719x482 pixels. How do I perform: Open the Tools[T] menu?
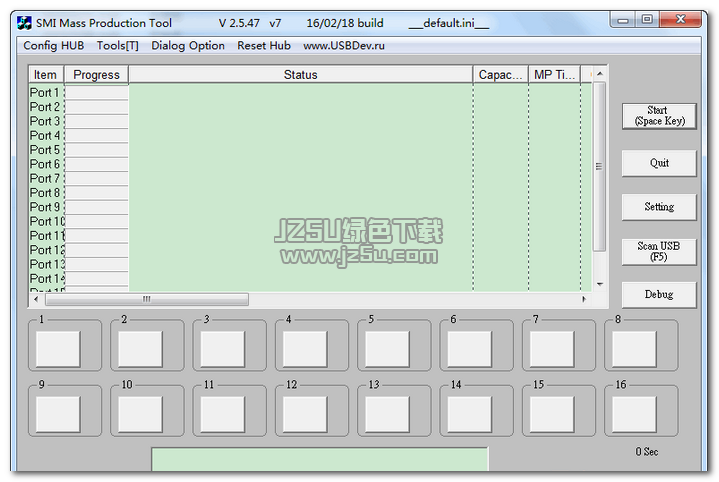tap(117, 46)
